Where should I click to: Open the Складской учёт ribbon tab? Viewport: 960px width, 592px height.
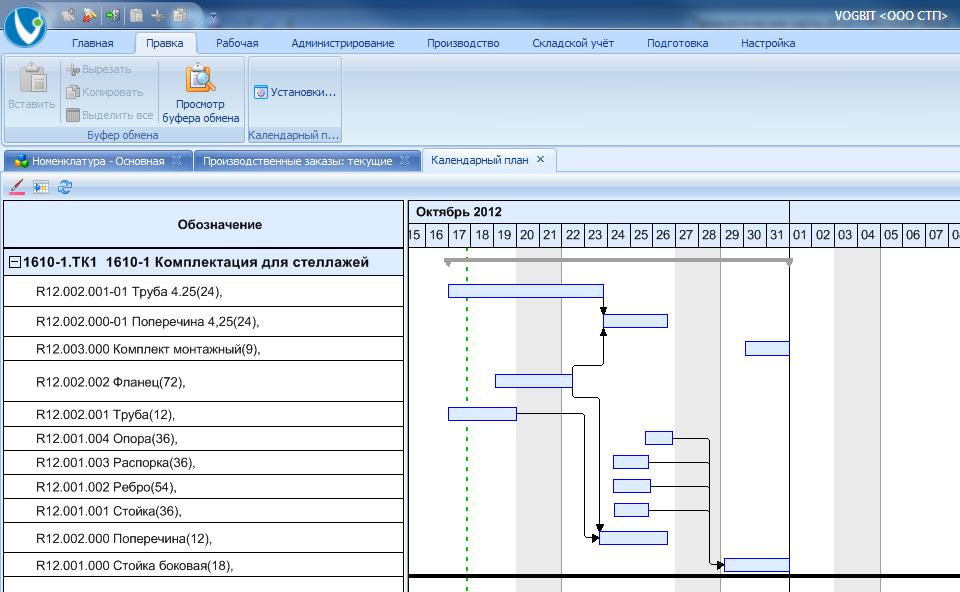point(573,43)
